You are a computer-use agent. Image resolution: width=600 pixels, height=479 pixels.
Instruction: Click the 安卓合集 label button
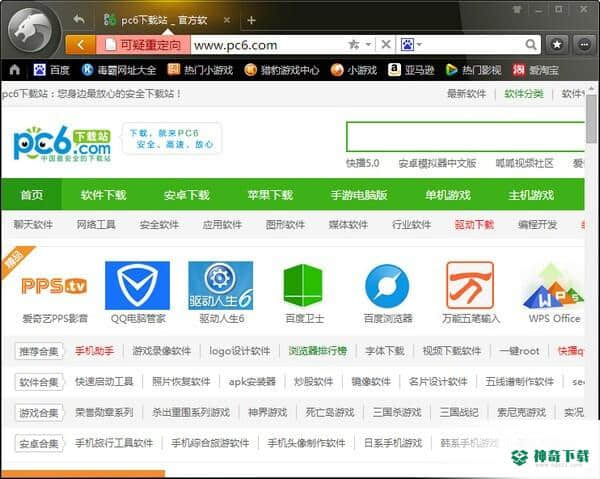coord(39,443)
